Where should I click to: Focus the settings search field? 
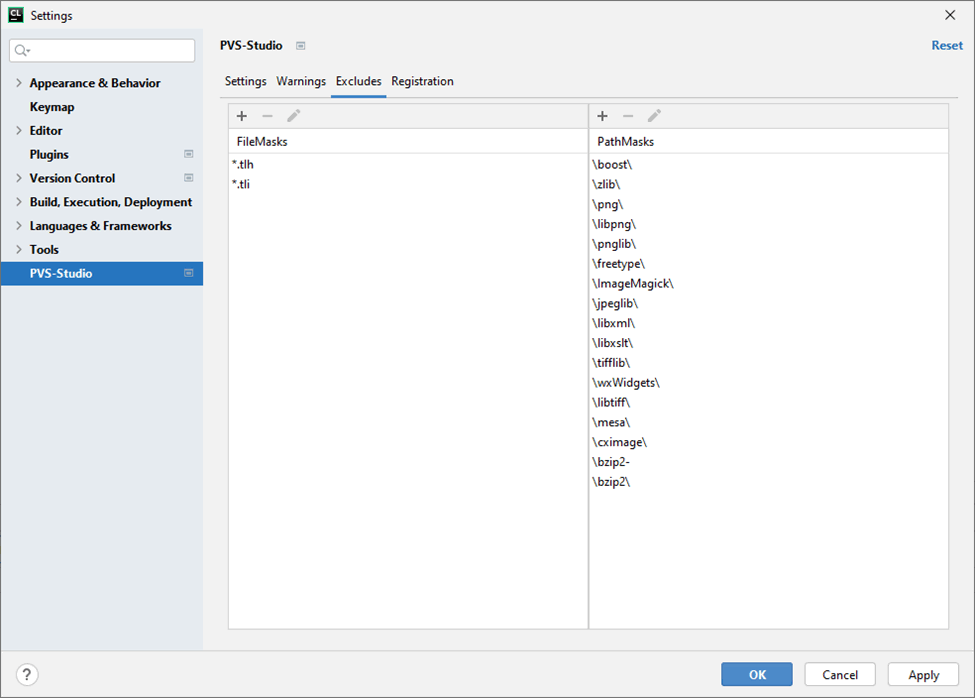(x=110, y=50)
